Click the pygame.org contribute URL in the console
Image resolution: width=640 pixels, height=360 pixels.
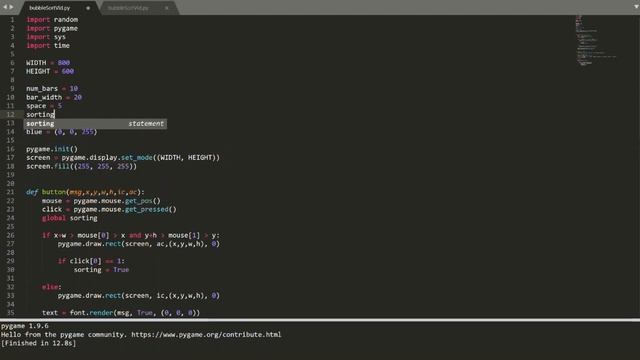[206, 335]
